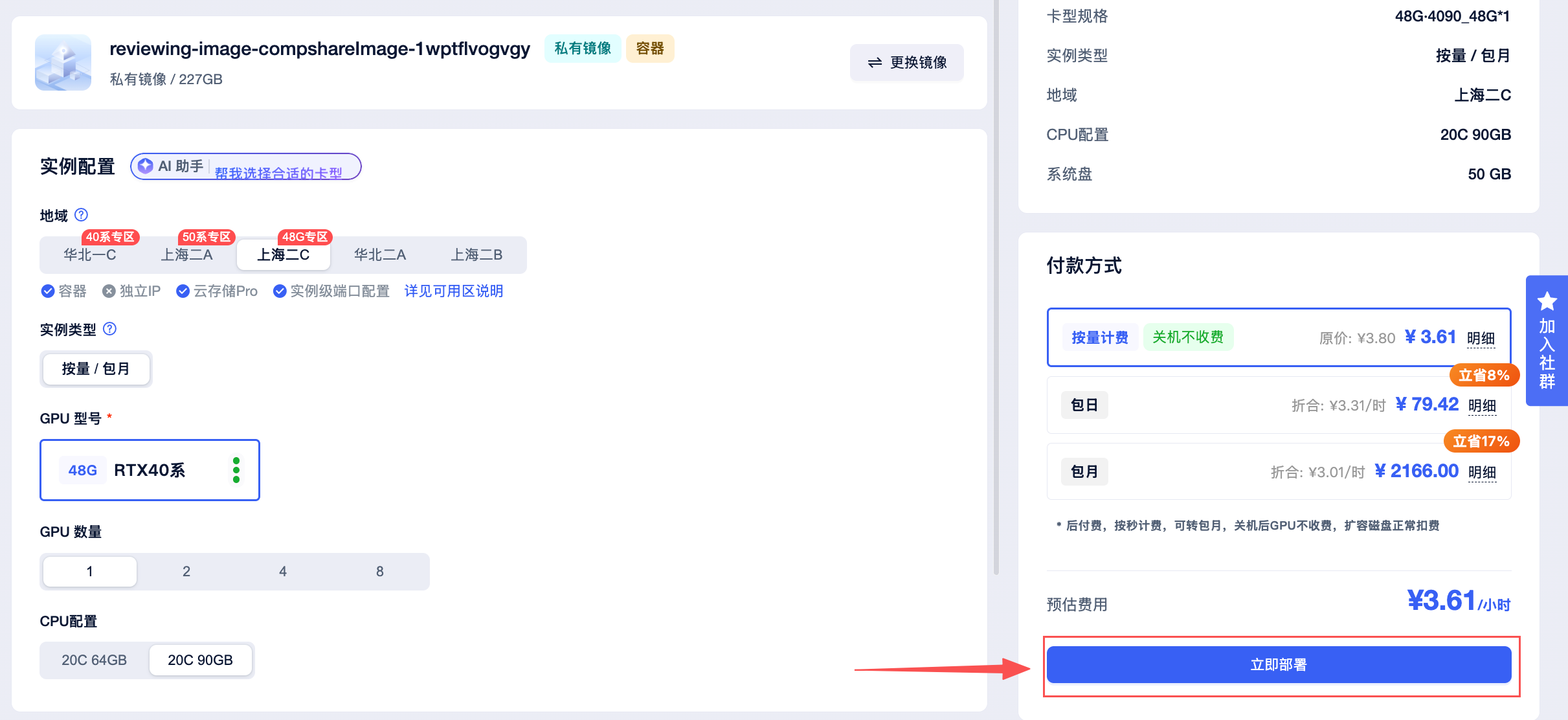The width and height of the screenshot is (1568, 720).
Task: Select the 48G RTX40系 GPU card
Action: click(150, 470)
